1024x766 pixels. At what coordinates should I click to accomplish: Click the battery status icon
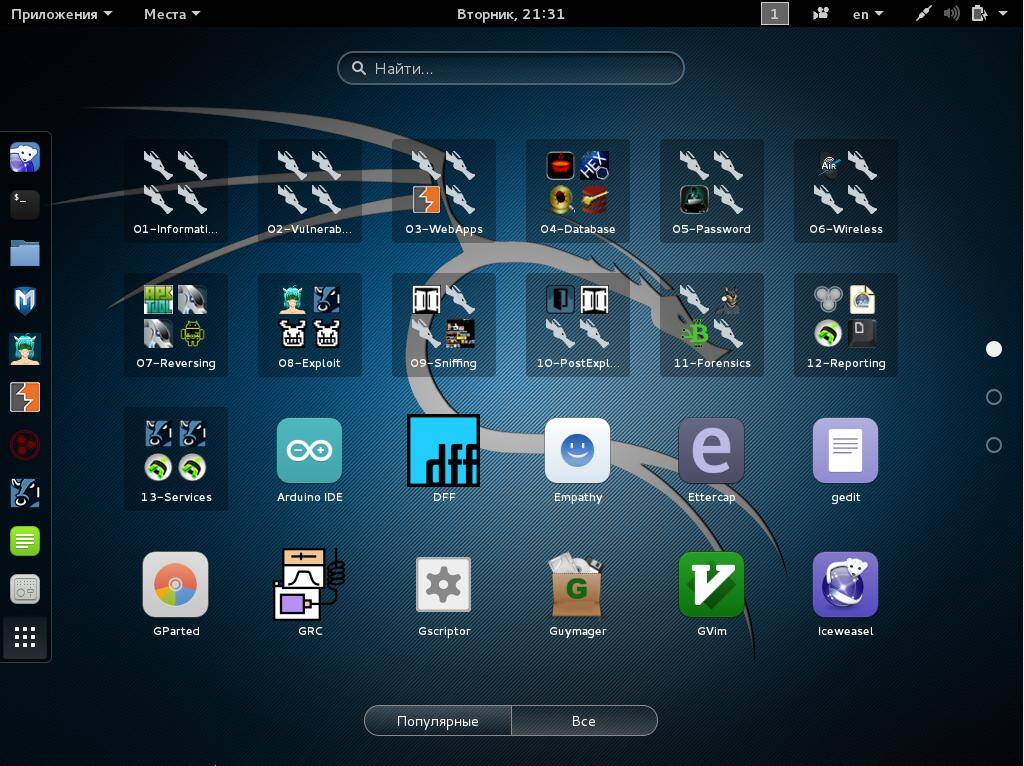click(979, 14)
